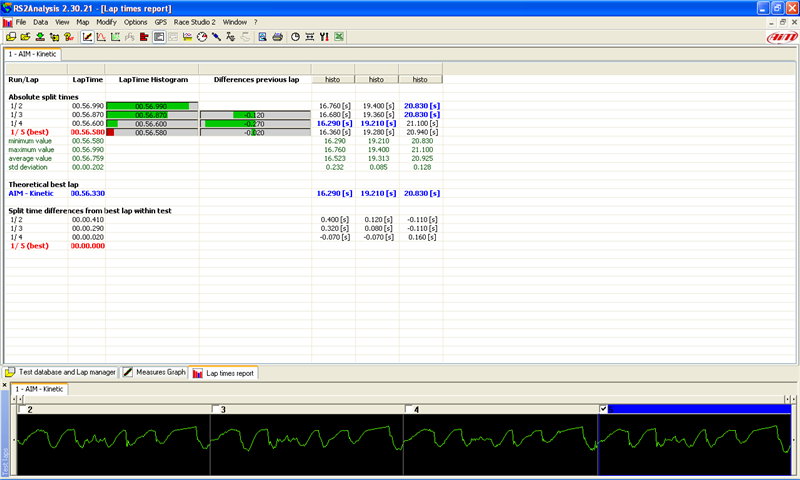Click the red histogram curve toolbar icon
This screenshot has height=480, width=800.
[101, 37]
